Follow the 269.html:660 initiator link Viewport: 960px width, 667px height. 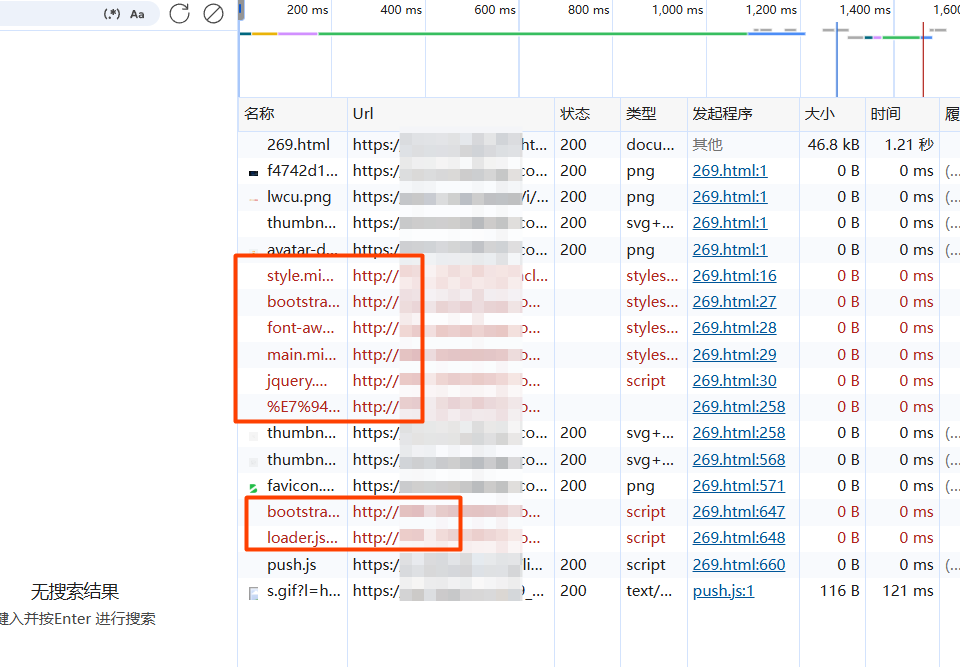click(x=738, y=565)
